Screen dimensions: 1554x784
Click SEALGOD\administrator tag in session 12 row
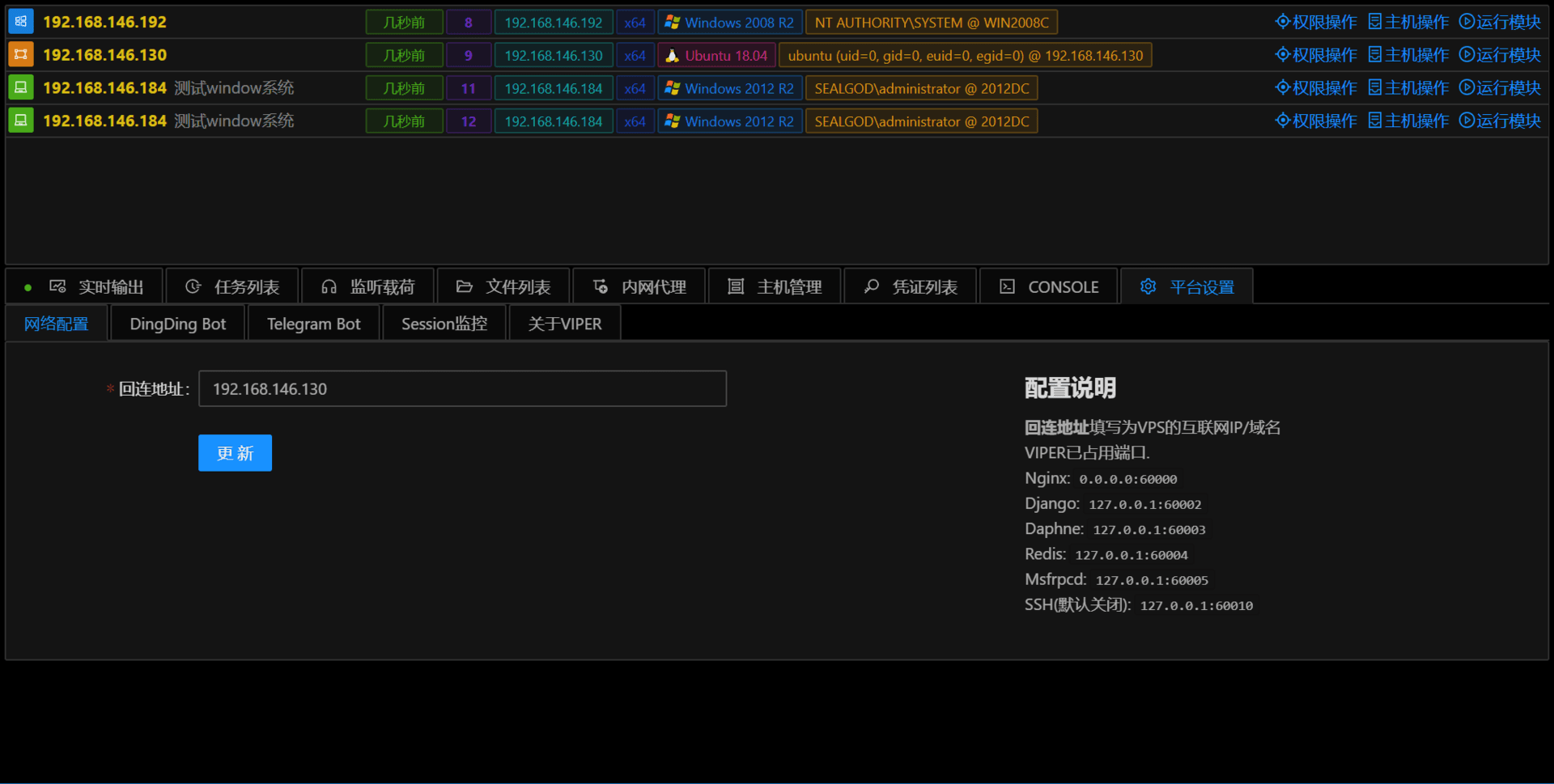[x=922, y=121]
